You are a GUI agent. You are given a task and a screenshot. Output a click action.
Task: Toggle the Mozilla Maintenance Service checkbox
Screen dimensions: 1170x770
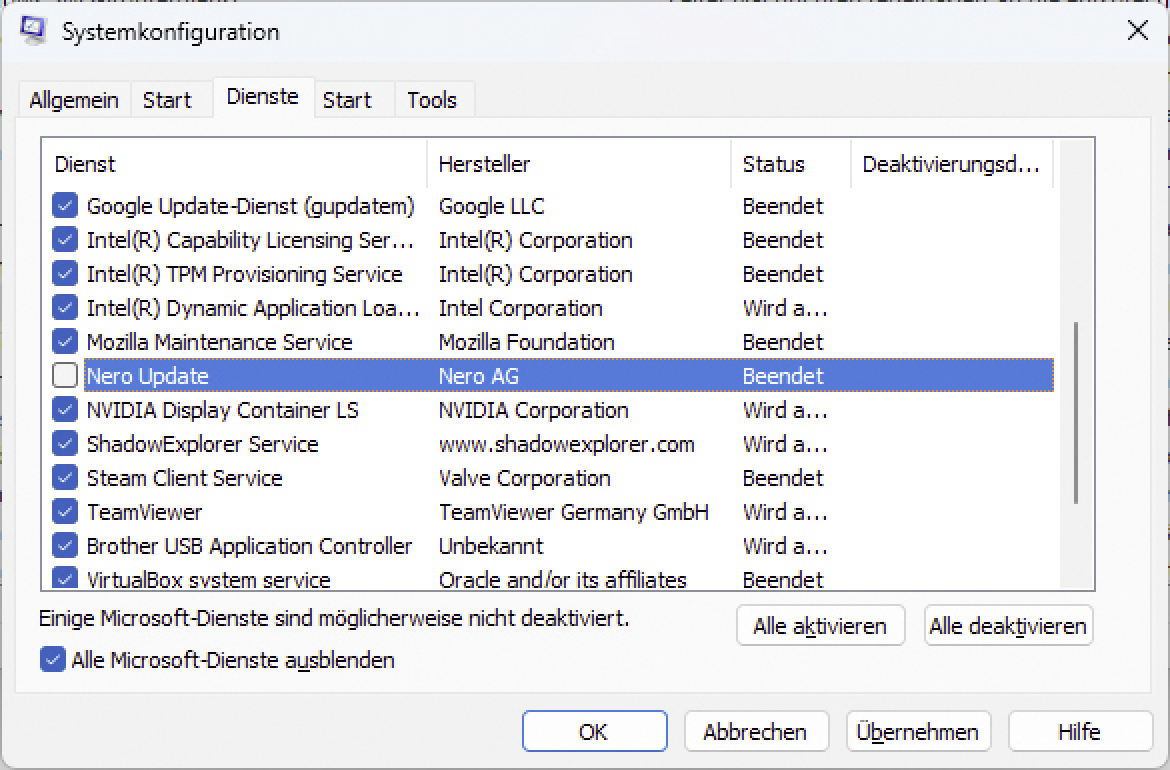point(63,341)
